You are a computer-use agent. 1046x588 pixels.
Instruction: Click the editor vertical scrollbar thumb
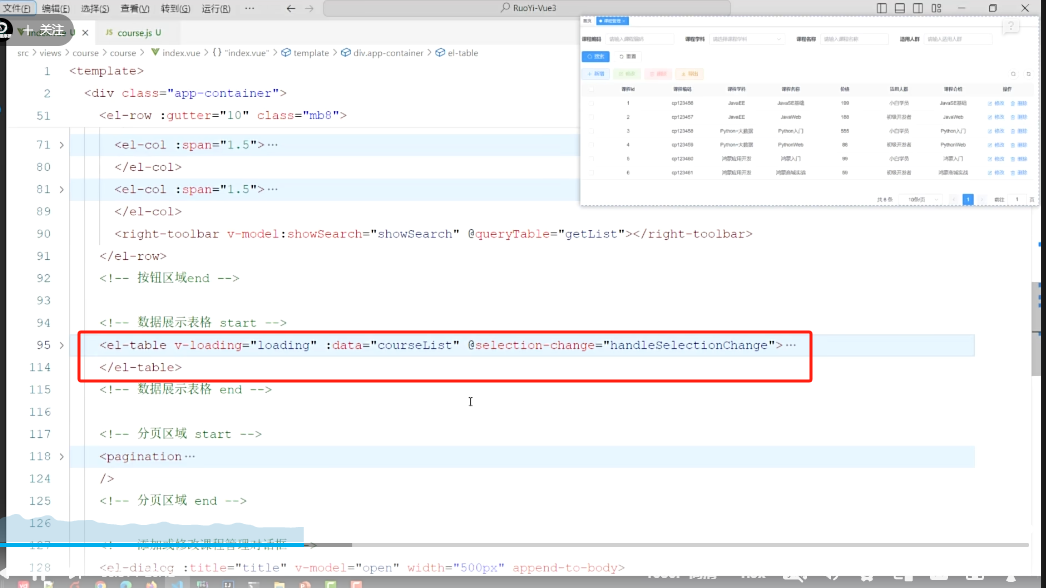pos(1035,329)
